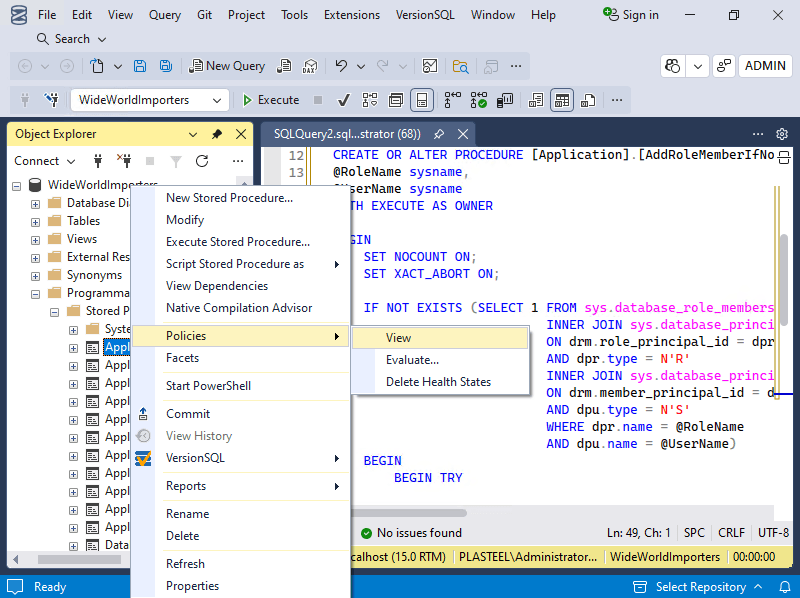
Task: Click Include Live Query Statistics icon
Action: 479,100
